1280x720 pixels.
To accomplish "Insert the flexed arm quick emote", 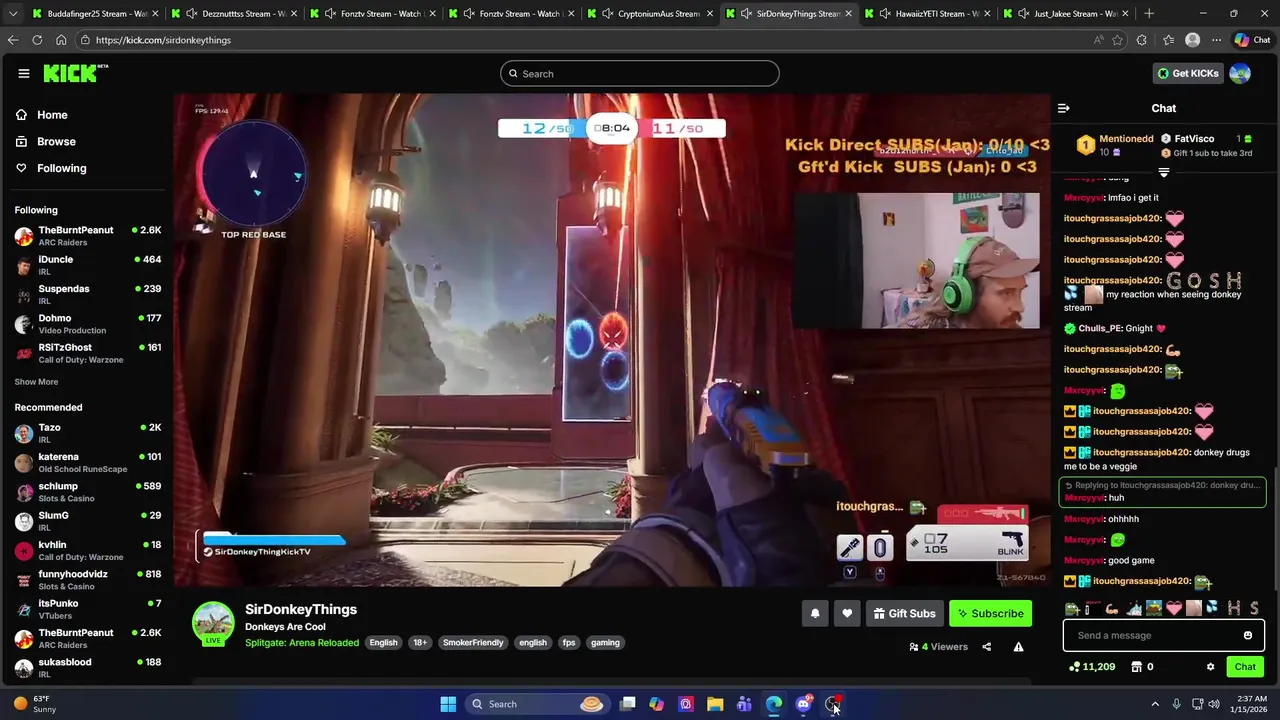I will pos(1112,608).
